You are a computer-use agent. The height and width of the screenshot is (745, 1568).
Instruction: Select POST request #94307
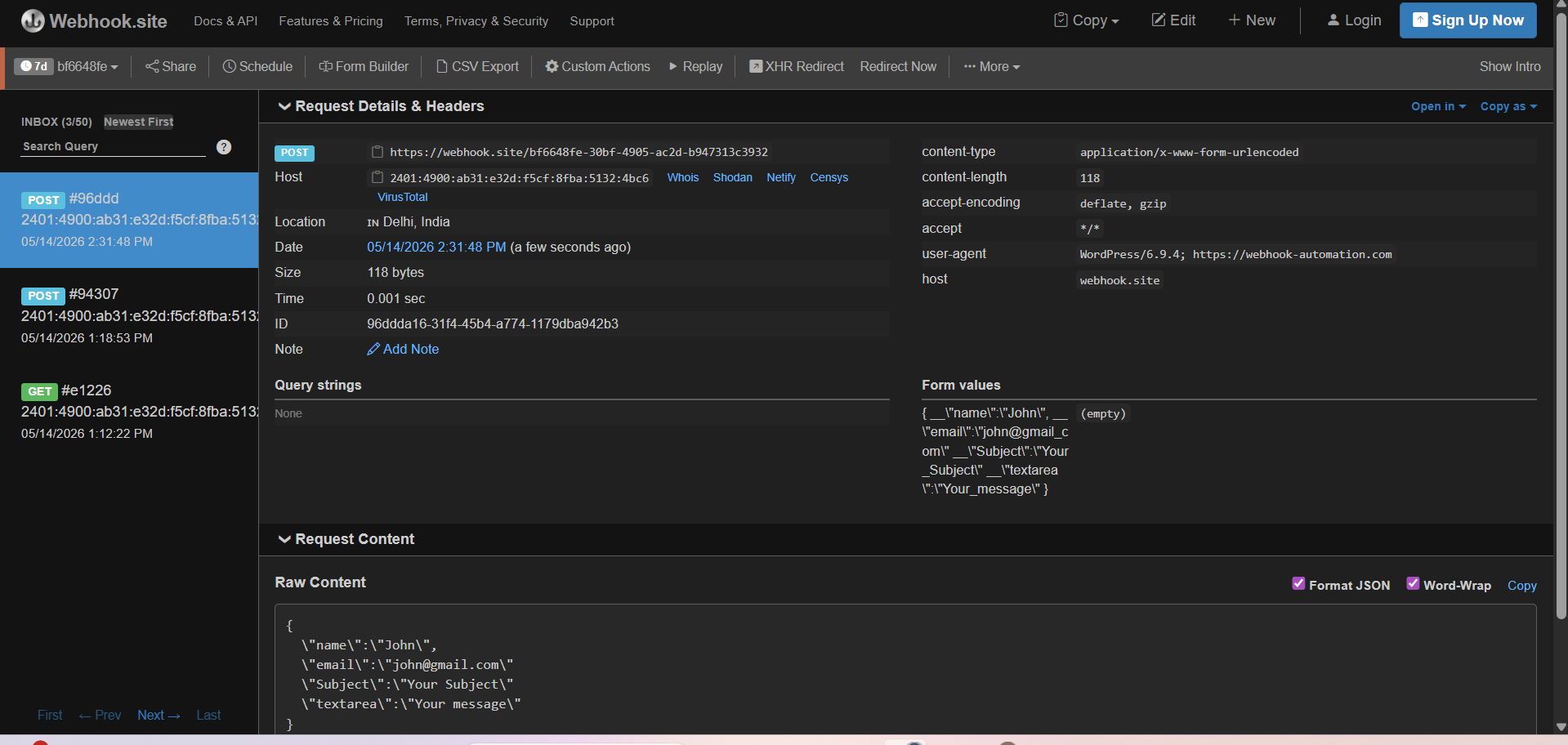point(129,315)
